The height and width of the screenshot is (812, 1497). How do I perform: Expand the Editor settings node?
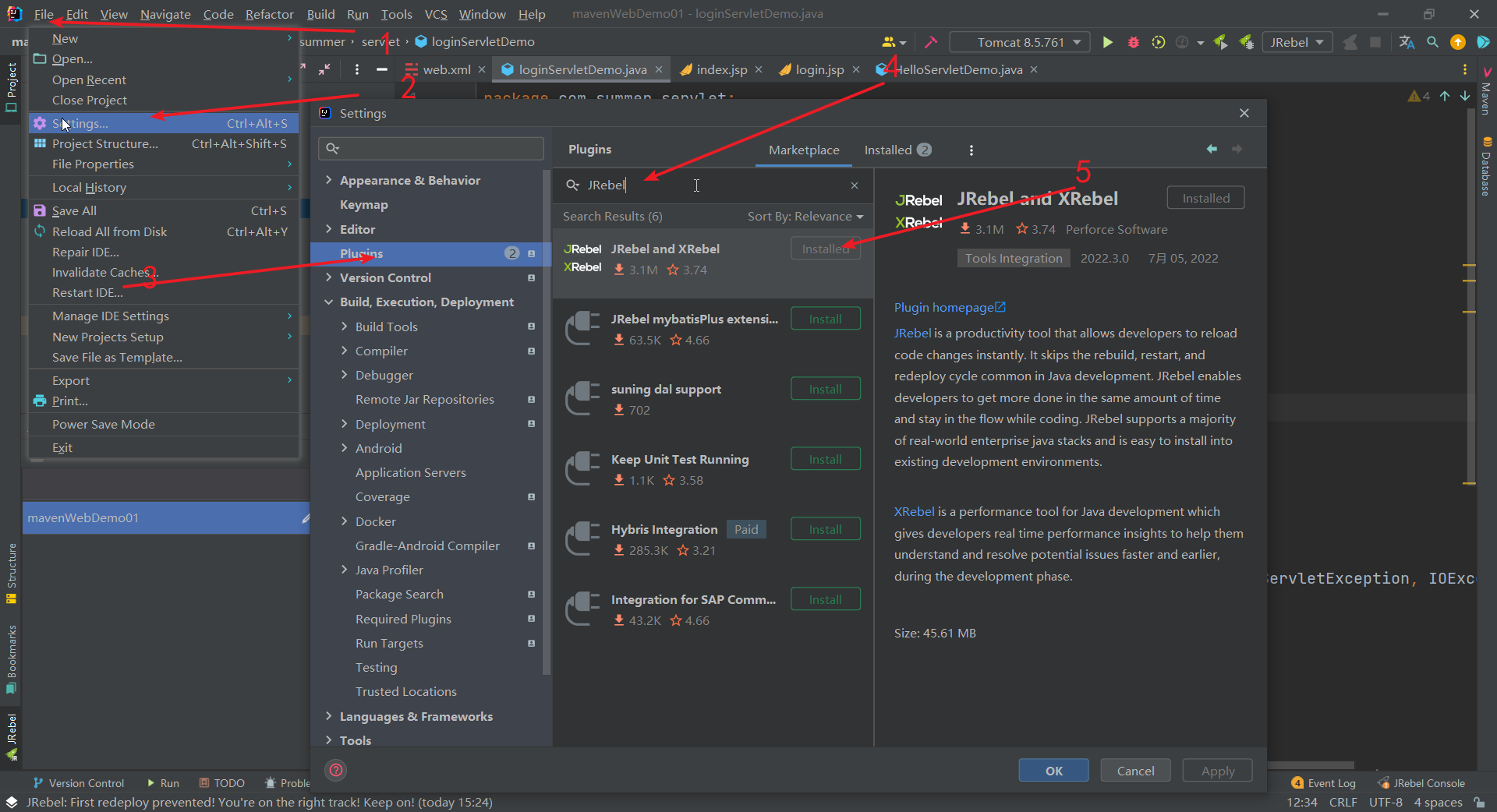point(328,229)
